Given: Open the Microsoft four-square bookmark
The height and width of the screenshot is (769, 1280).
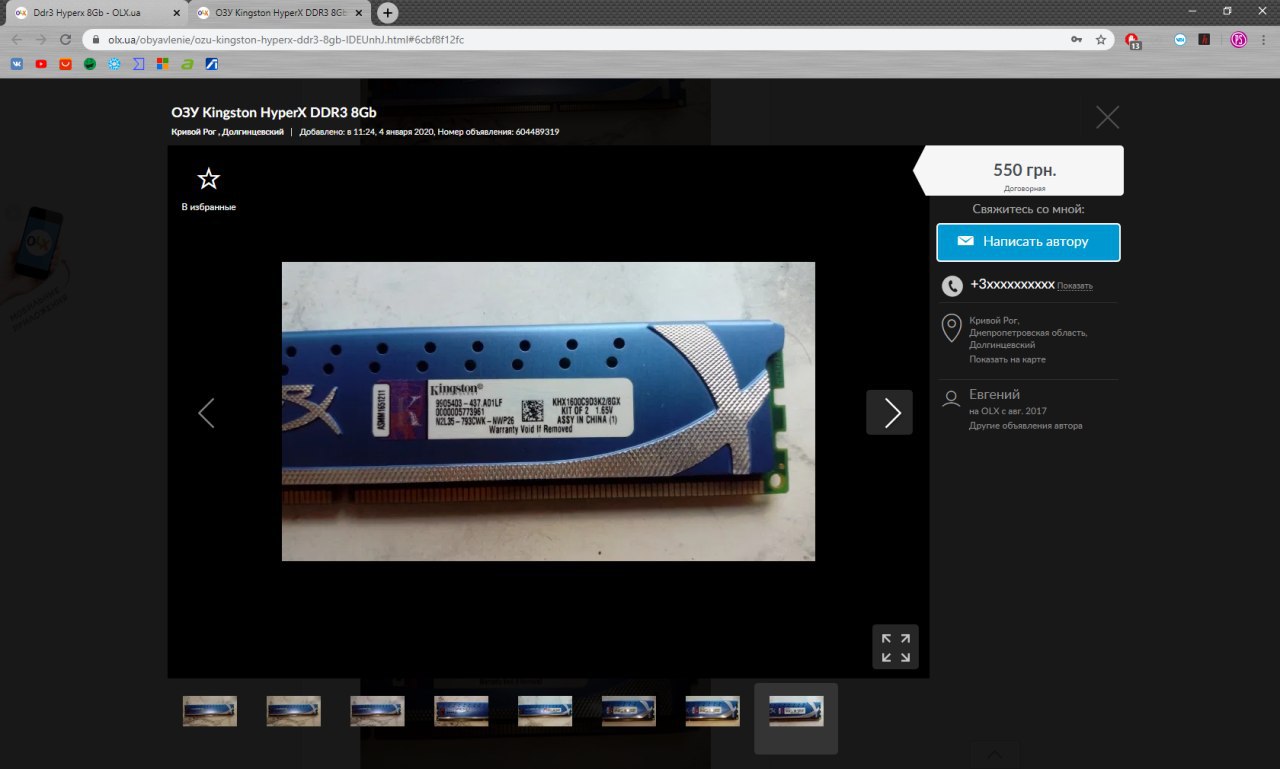Looking at the screenshot, I should coord(163,64).
